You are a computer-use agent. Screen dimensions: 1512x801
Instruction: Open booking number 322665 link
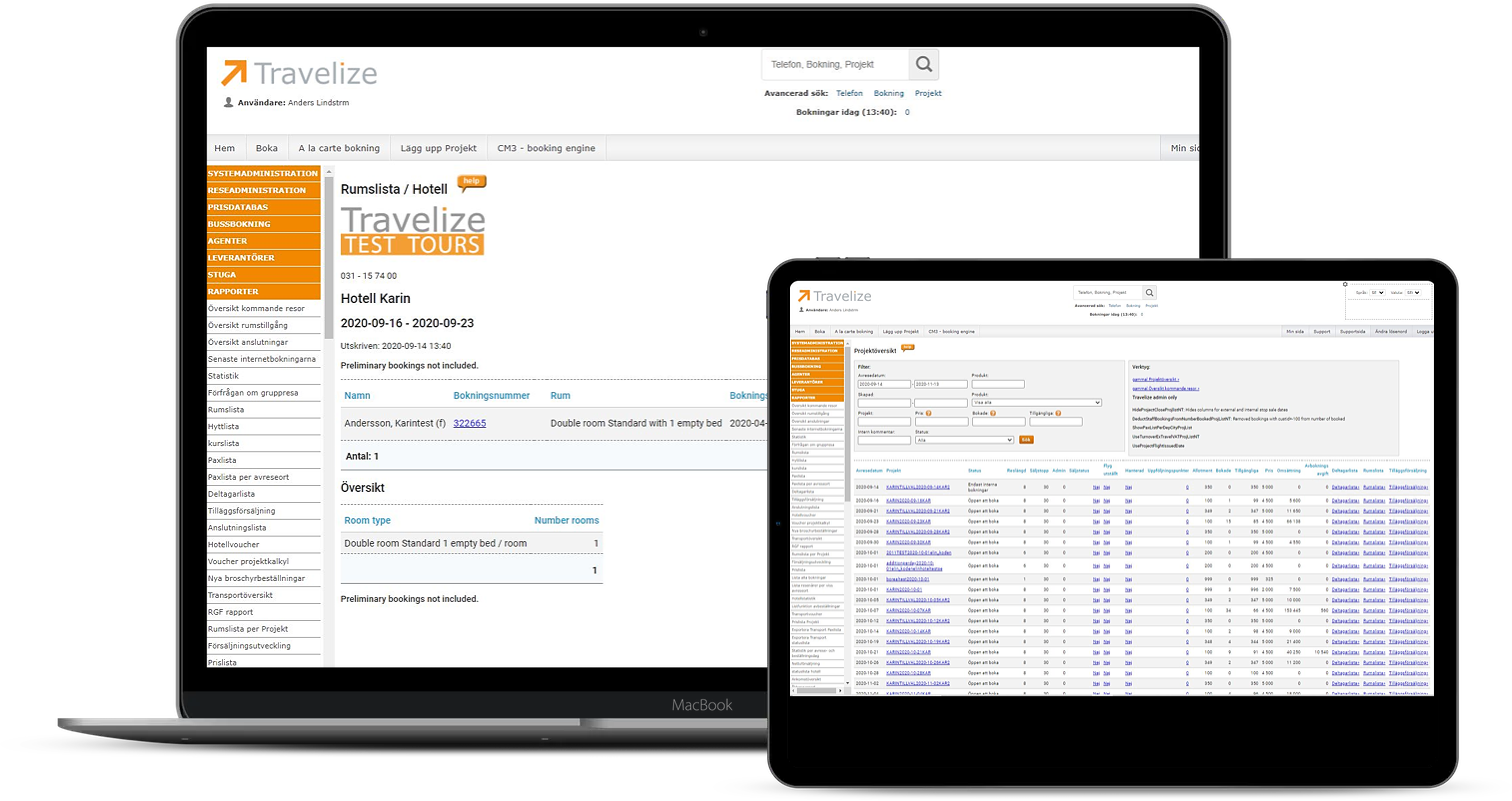pyautogui.click(x=469, y=423)
